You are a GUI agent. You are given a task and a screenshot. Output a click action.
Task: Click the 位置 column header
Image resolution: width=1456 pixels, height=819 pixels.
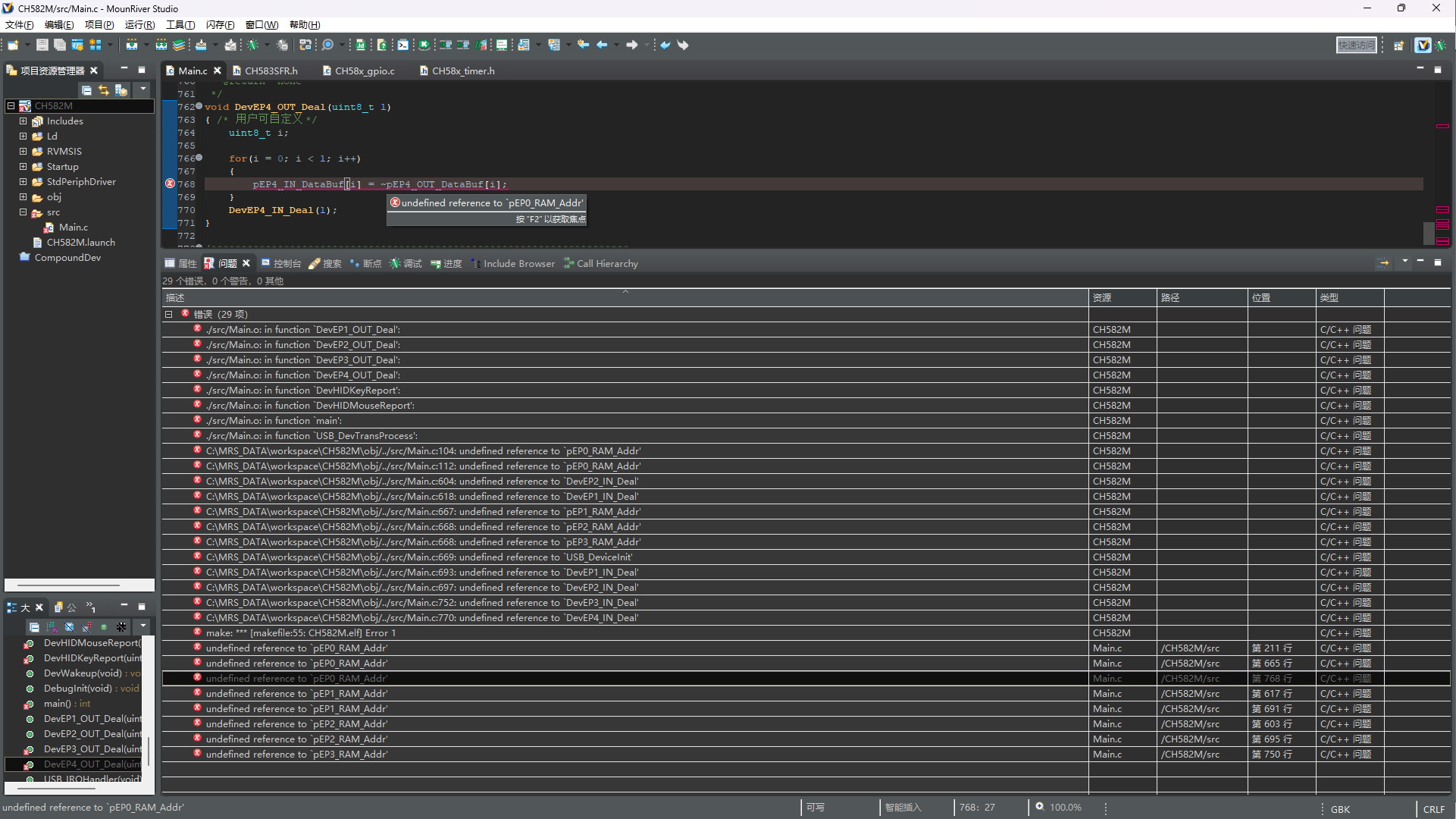[1281, 298]
